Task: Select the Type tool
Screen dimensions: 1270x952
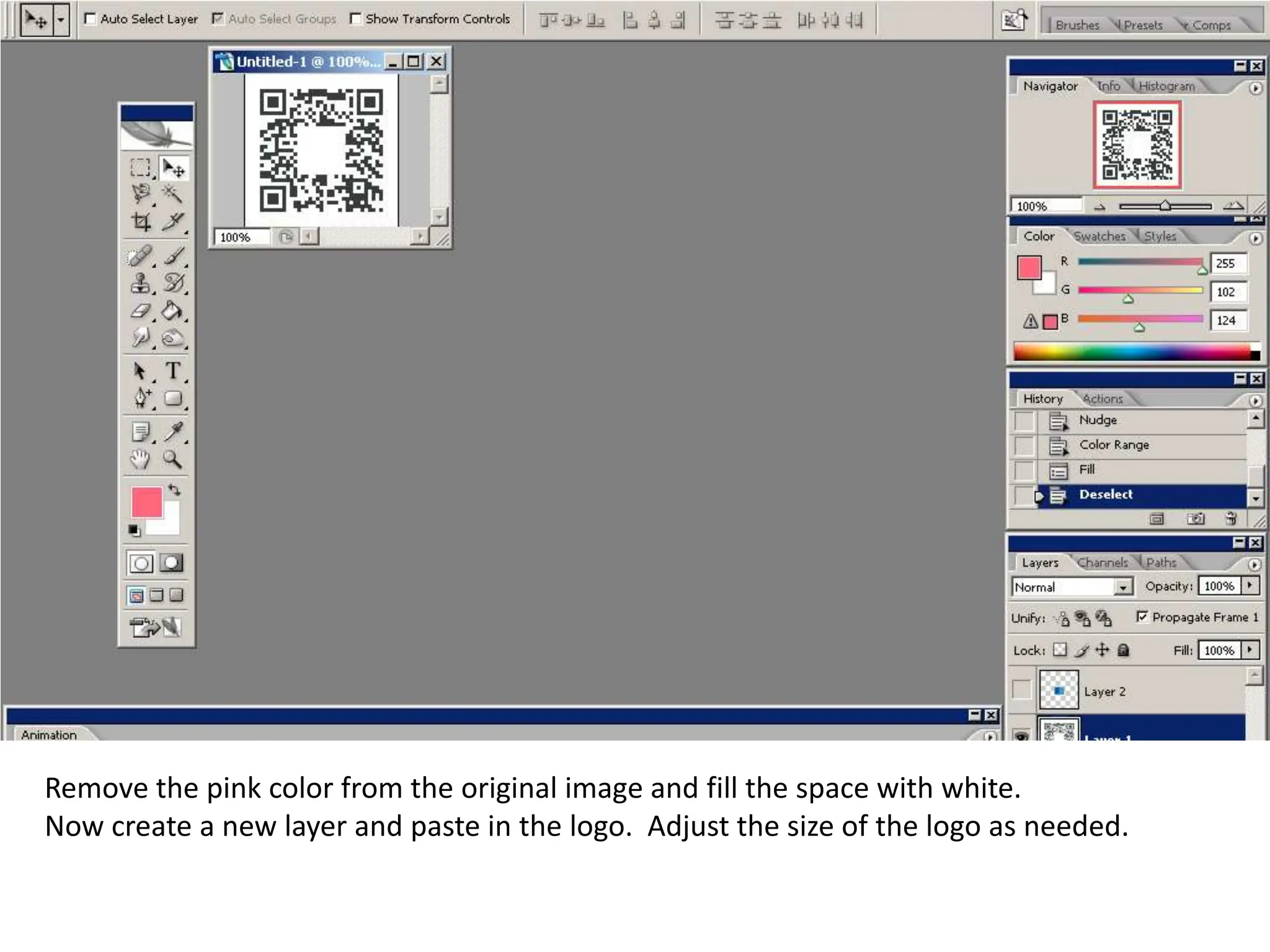Action: click(173, 371)
